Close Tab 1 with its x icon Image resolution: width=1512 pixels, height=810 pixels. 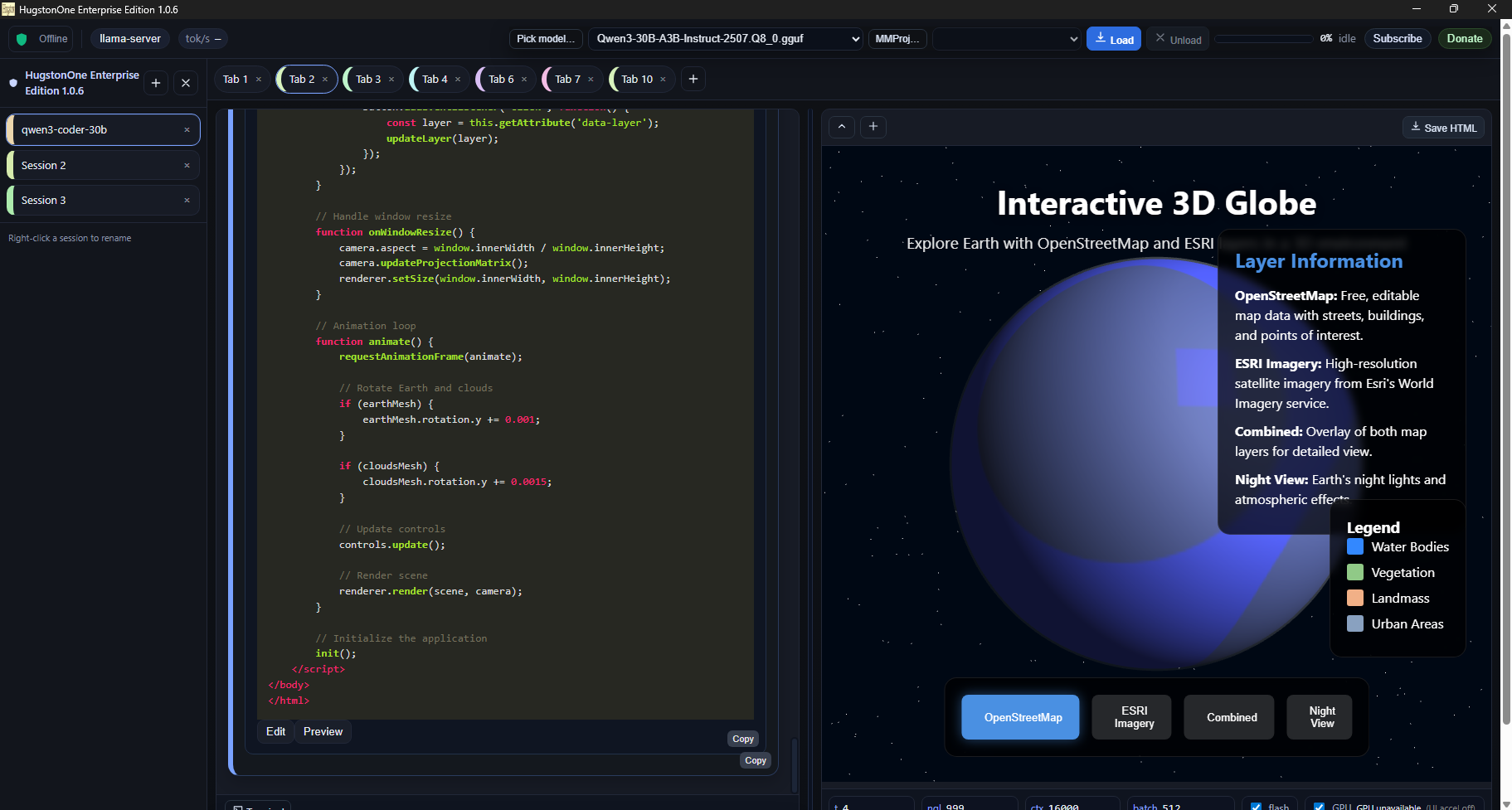(x=259, y=80)
